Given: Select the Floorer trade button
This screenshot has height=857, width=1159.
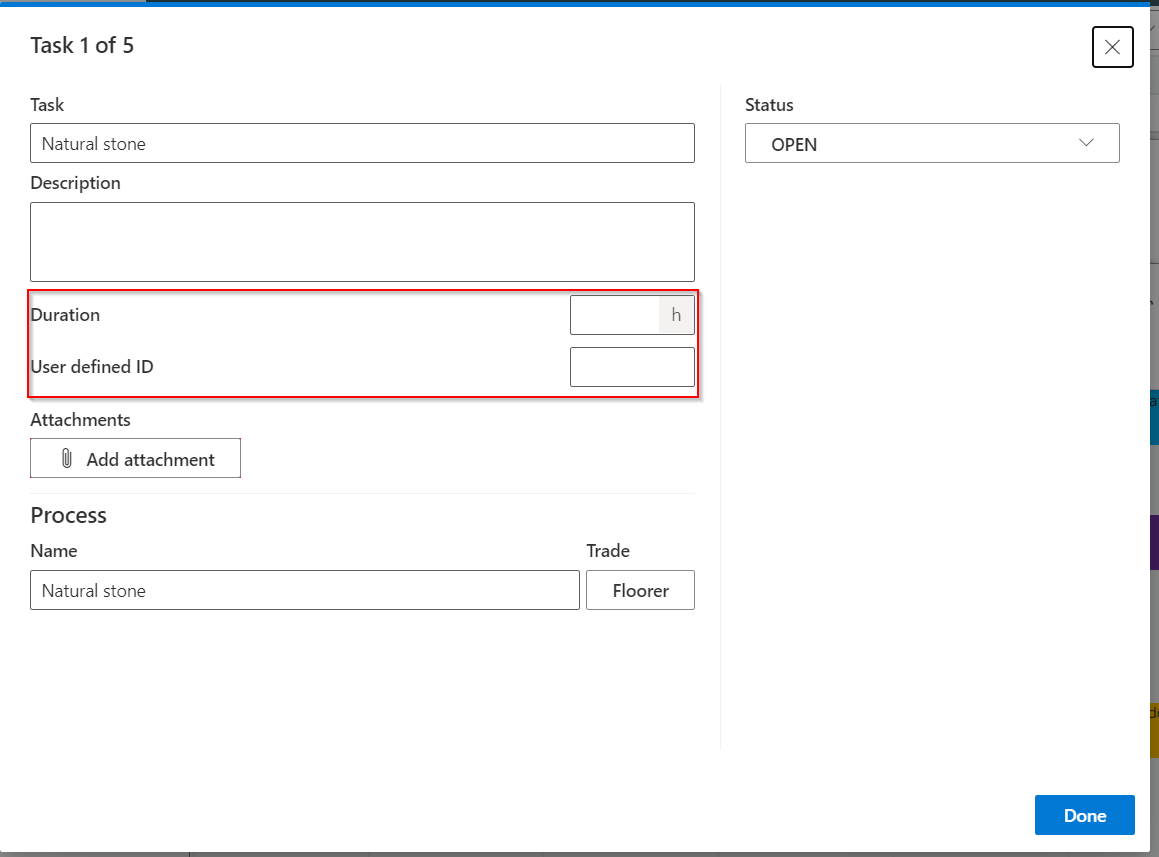Looking at the screenshot, I should coord(640,590).
